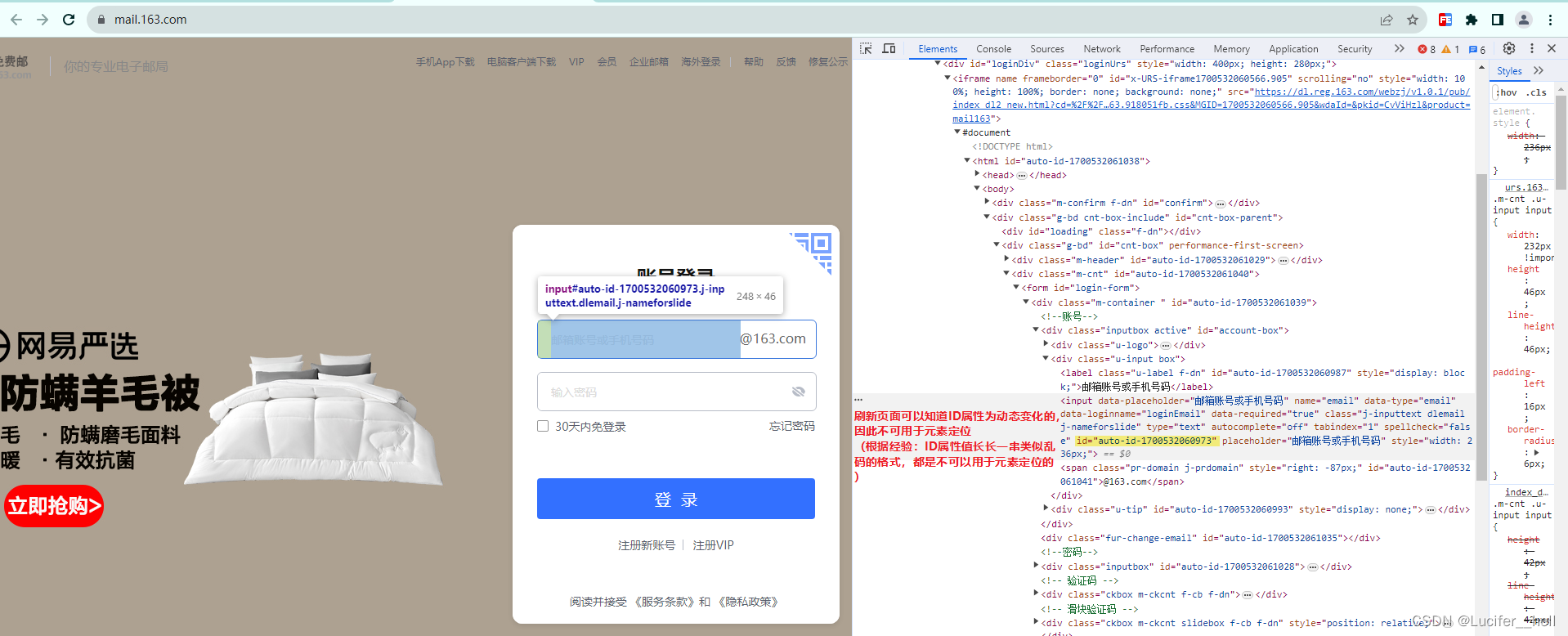Bookmark this page with star icon
1568x636 pixels.
pos(1413,20)
